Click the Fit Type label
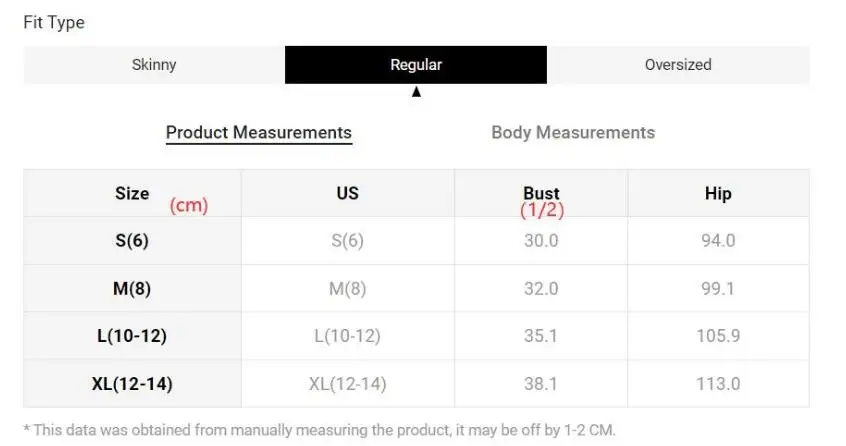 pos(54,22)
